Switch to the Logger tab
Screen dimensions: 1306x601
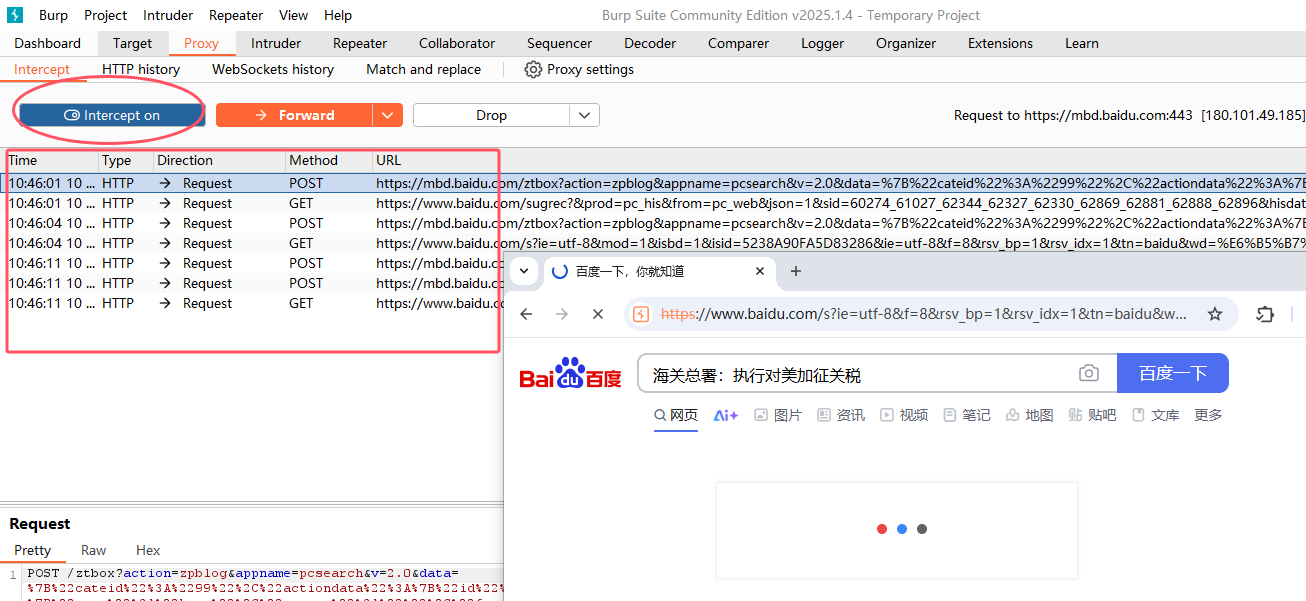coord(823,43)
